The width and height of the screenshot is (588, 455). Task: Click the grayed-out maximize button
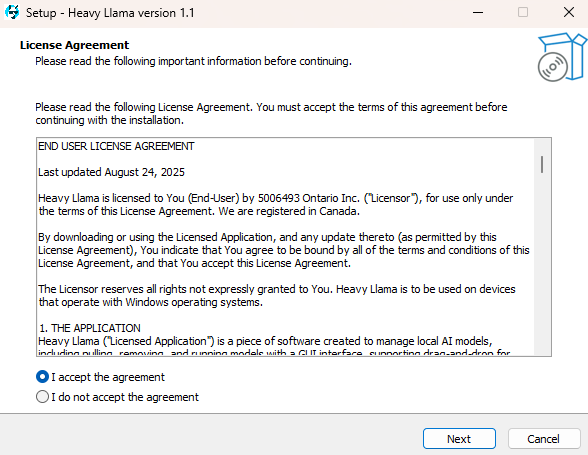coord(523,12)
